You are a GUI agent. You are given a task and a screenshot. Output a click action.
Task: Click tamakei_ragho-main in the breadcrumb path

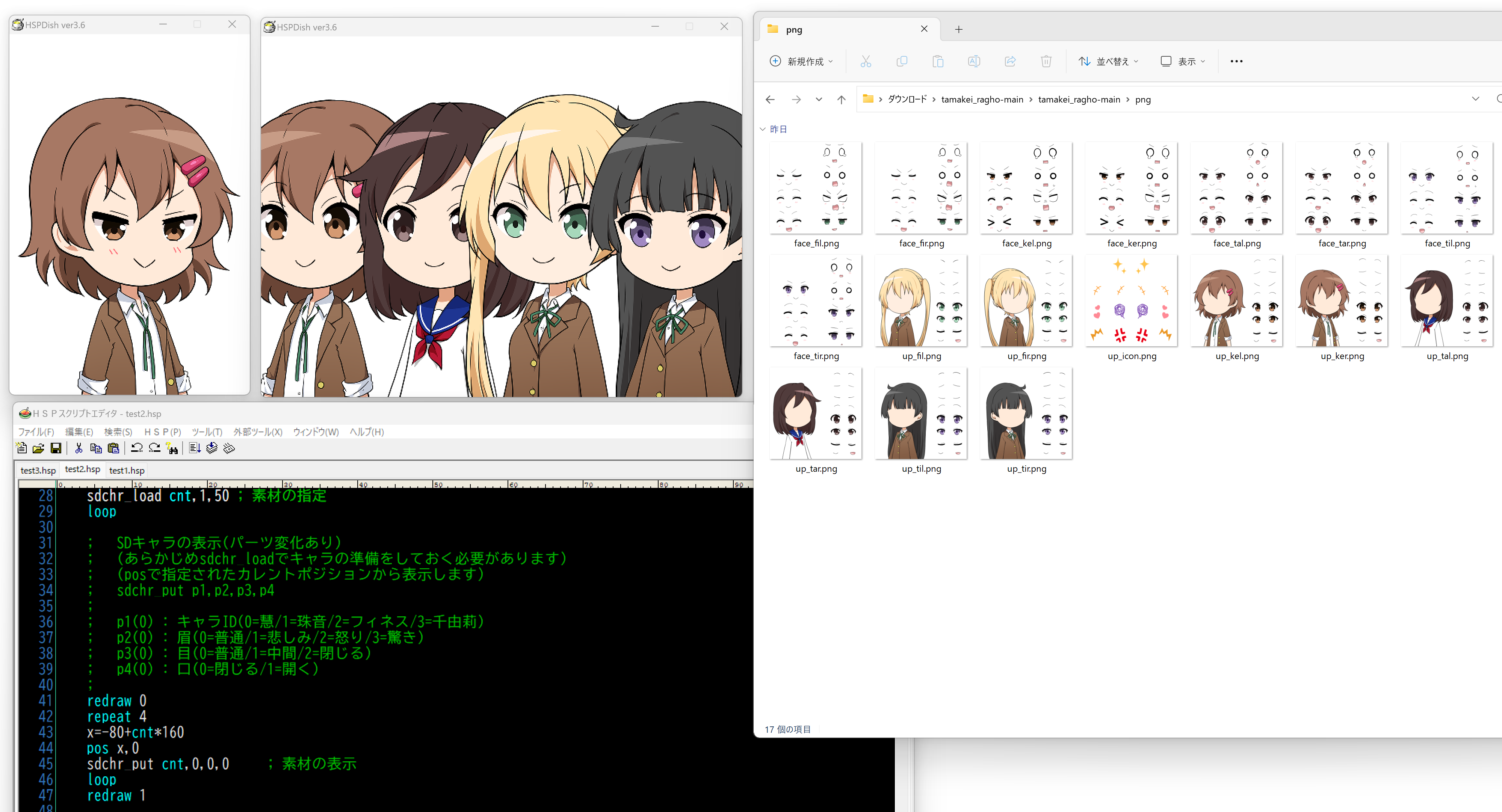click(x=982, y=100)
